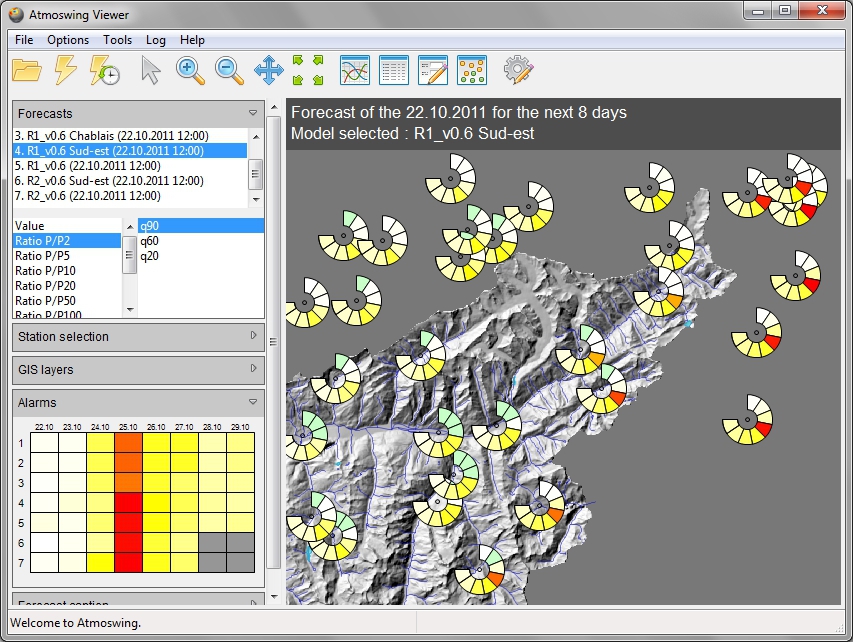Activate the zoom in magnifier tool
Screen dimensions: 853x642
[x=190, y=70]
